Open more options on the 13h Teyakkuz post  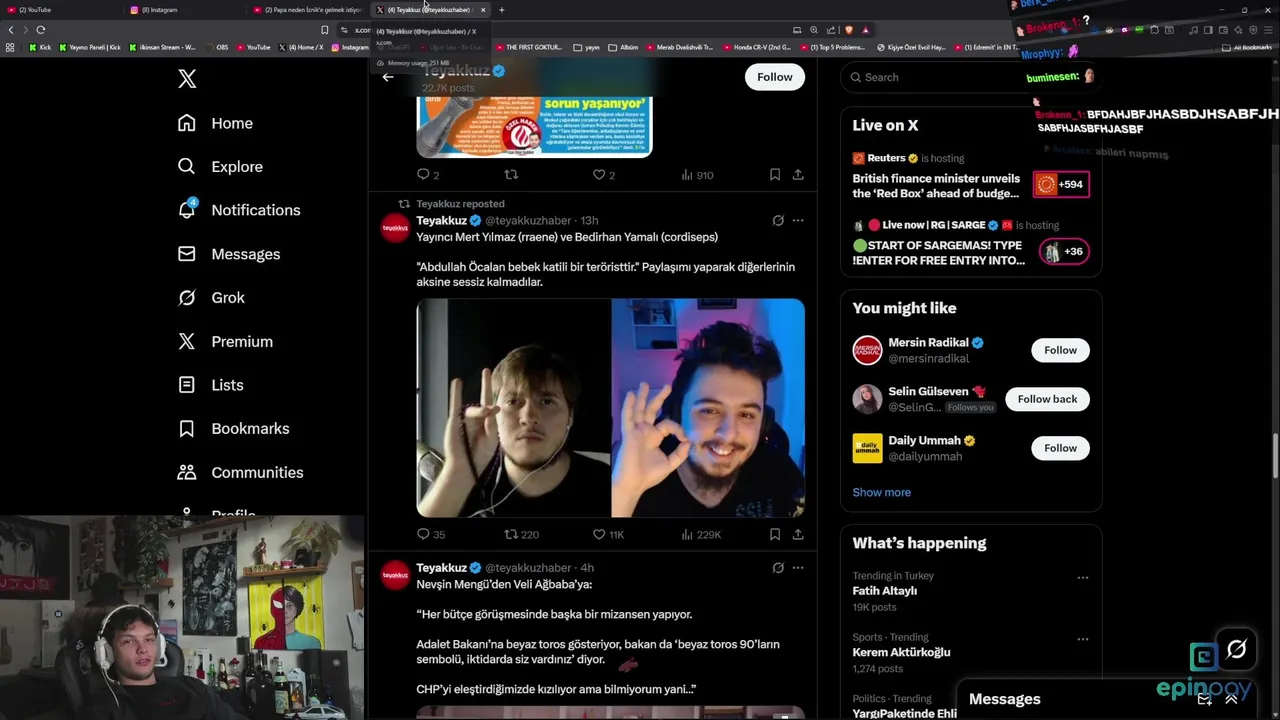coord(798,220)
